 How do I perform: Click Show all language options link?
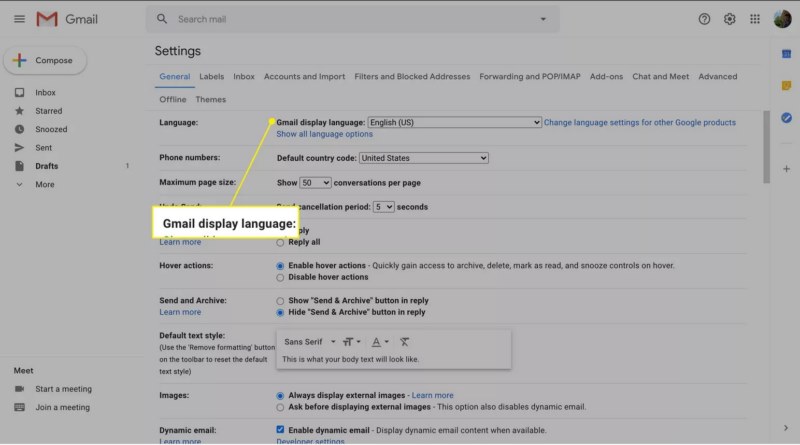tap(324, 134)
